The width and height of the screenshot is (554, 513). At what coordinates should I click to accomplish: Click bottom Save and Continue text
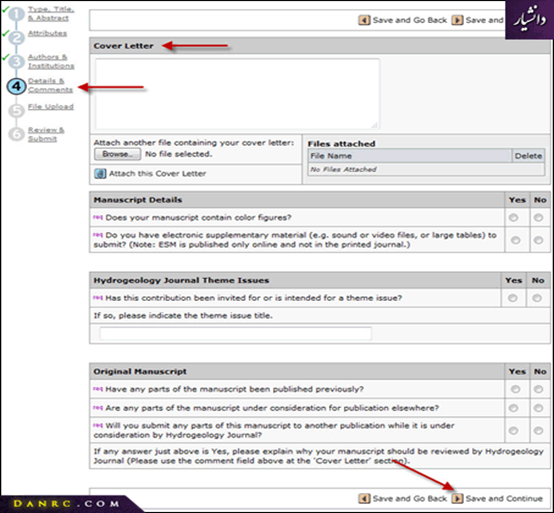pos(504,499)
